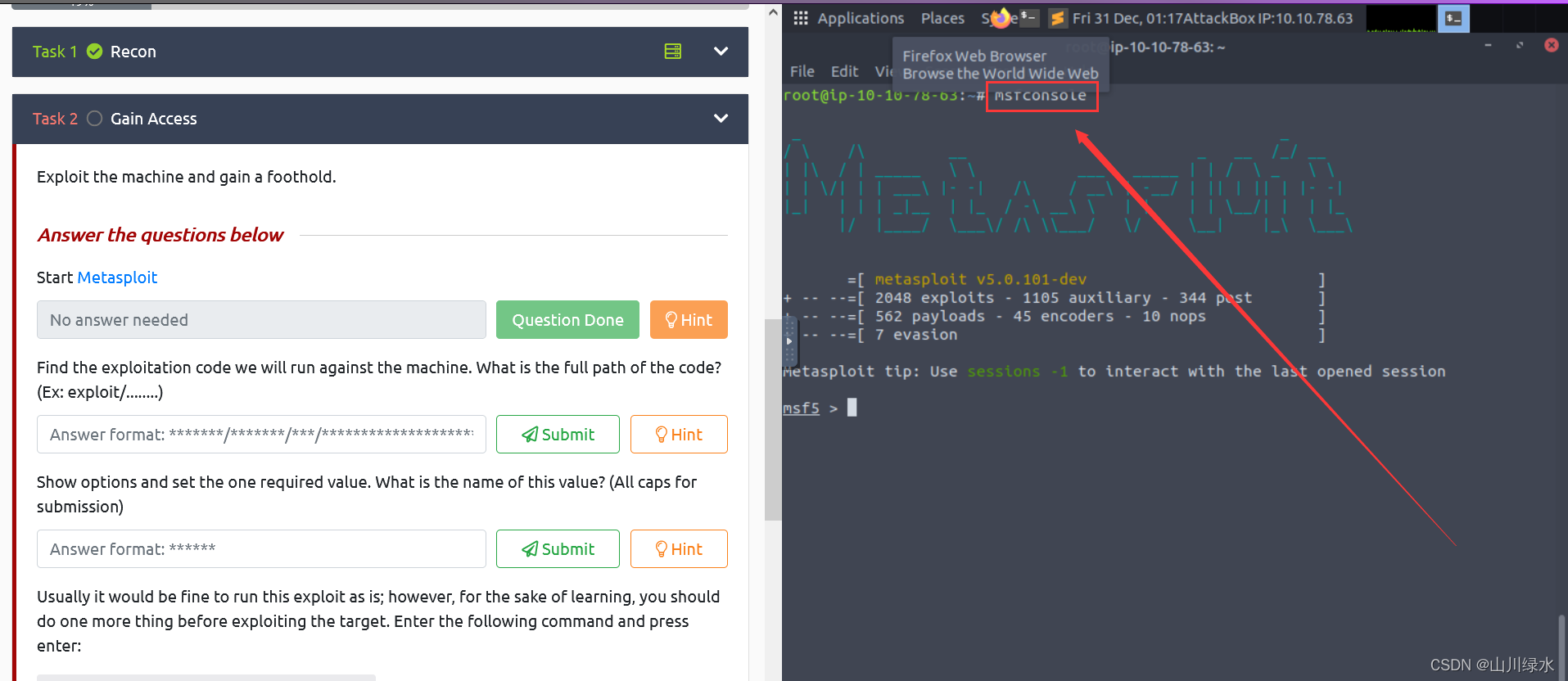Viewport: 1568px width, 681px height.
Task: Open the Applications menu
Action: 861,18
